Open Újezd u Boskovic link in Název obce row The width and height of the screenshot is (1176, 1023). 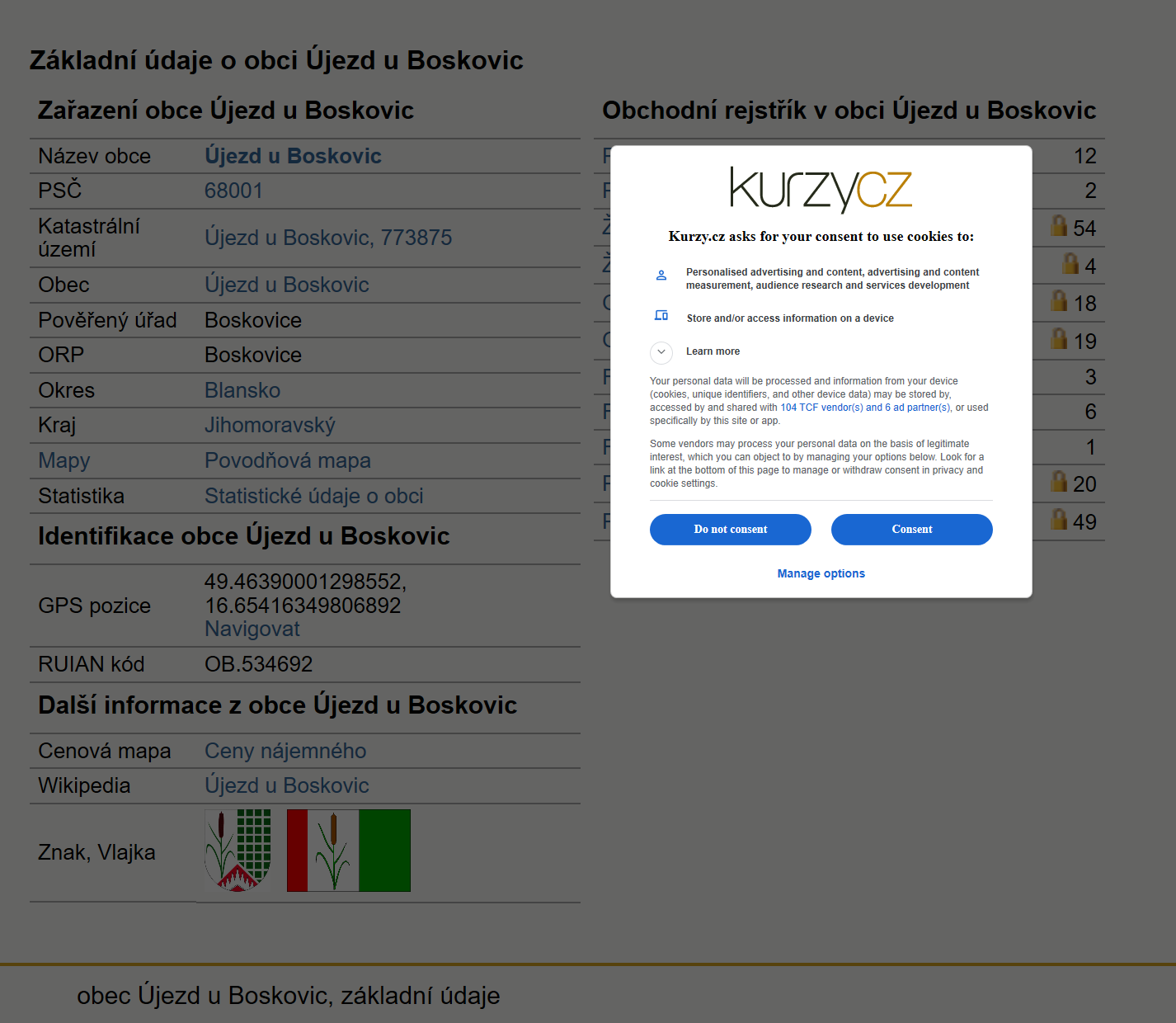pyautogui.click(x=293, y=156)
